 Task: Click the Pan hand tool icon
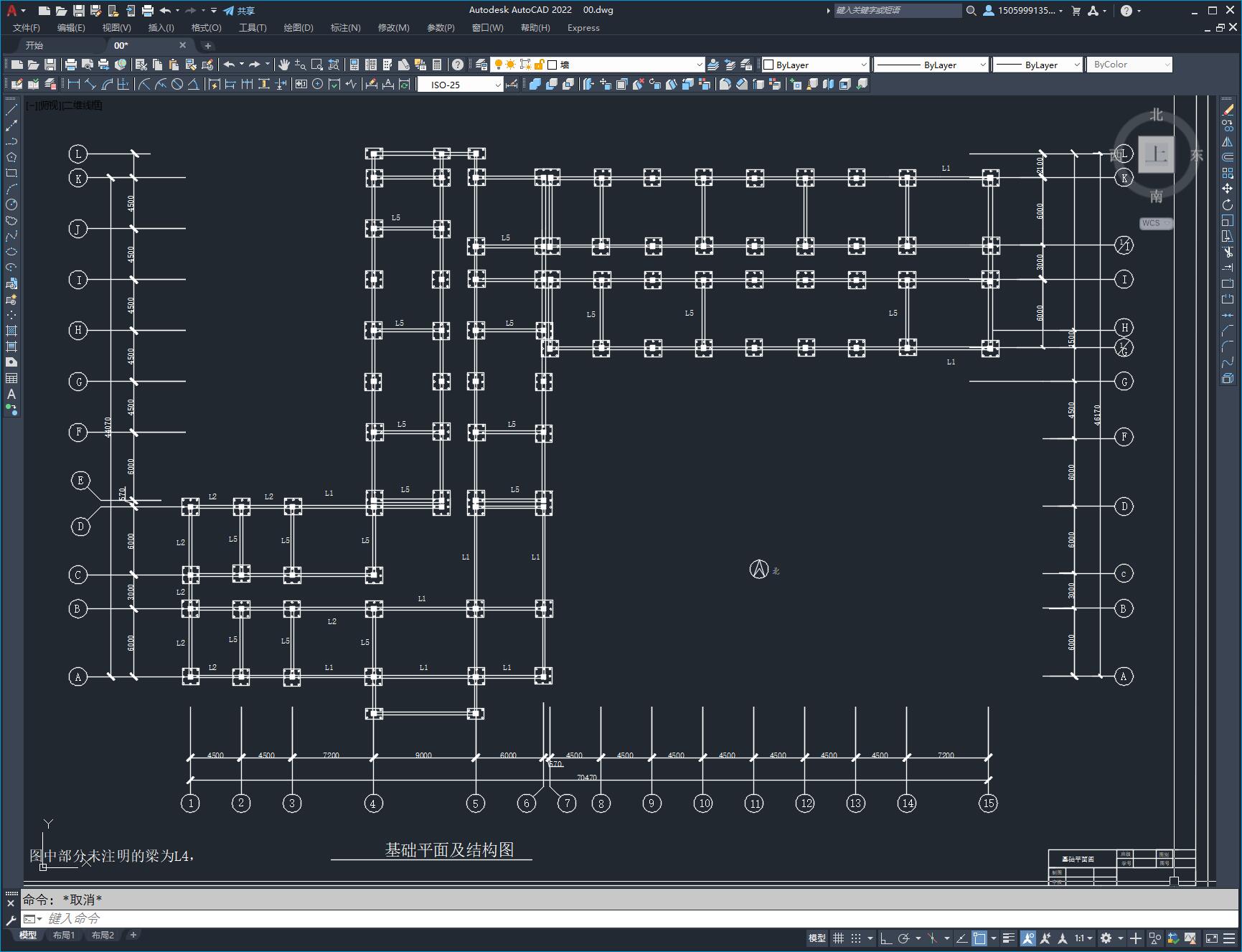284,65
